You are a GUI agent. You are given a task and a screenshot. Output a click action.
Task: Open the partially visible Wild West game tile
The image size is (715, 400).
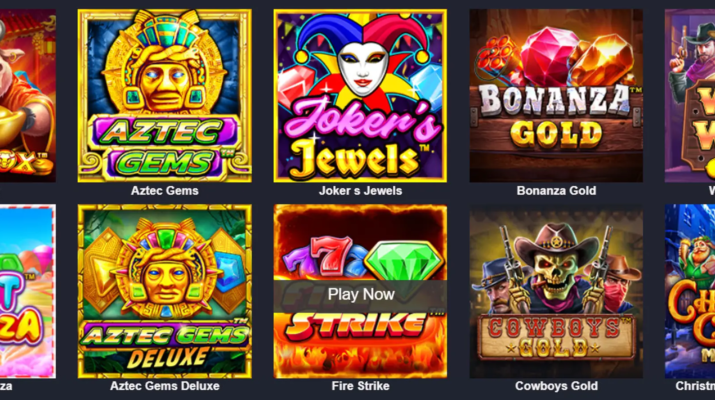coord(690,96)
